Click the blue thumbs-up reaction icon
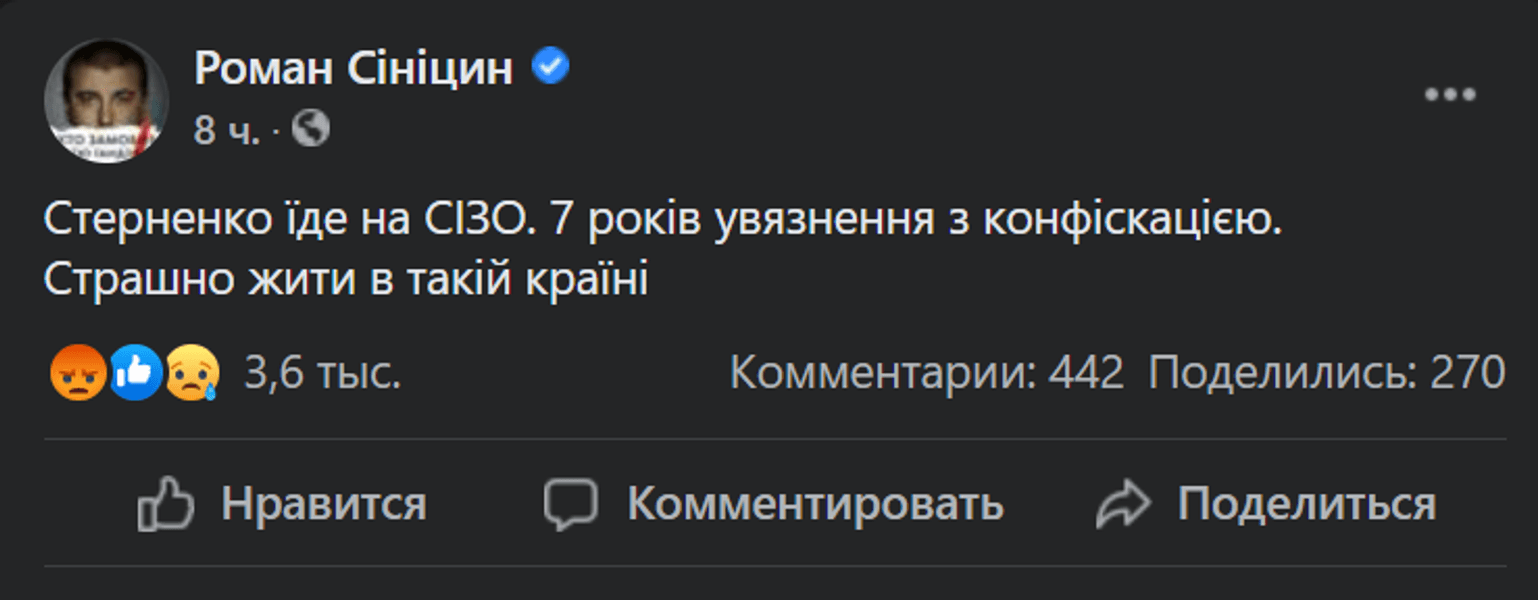 point(135,371)
